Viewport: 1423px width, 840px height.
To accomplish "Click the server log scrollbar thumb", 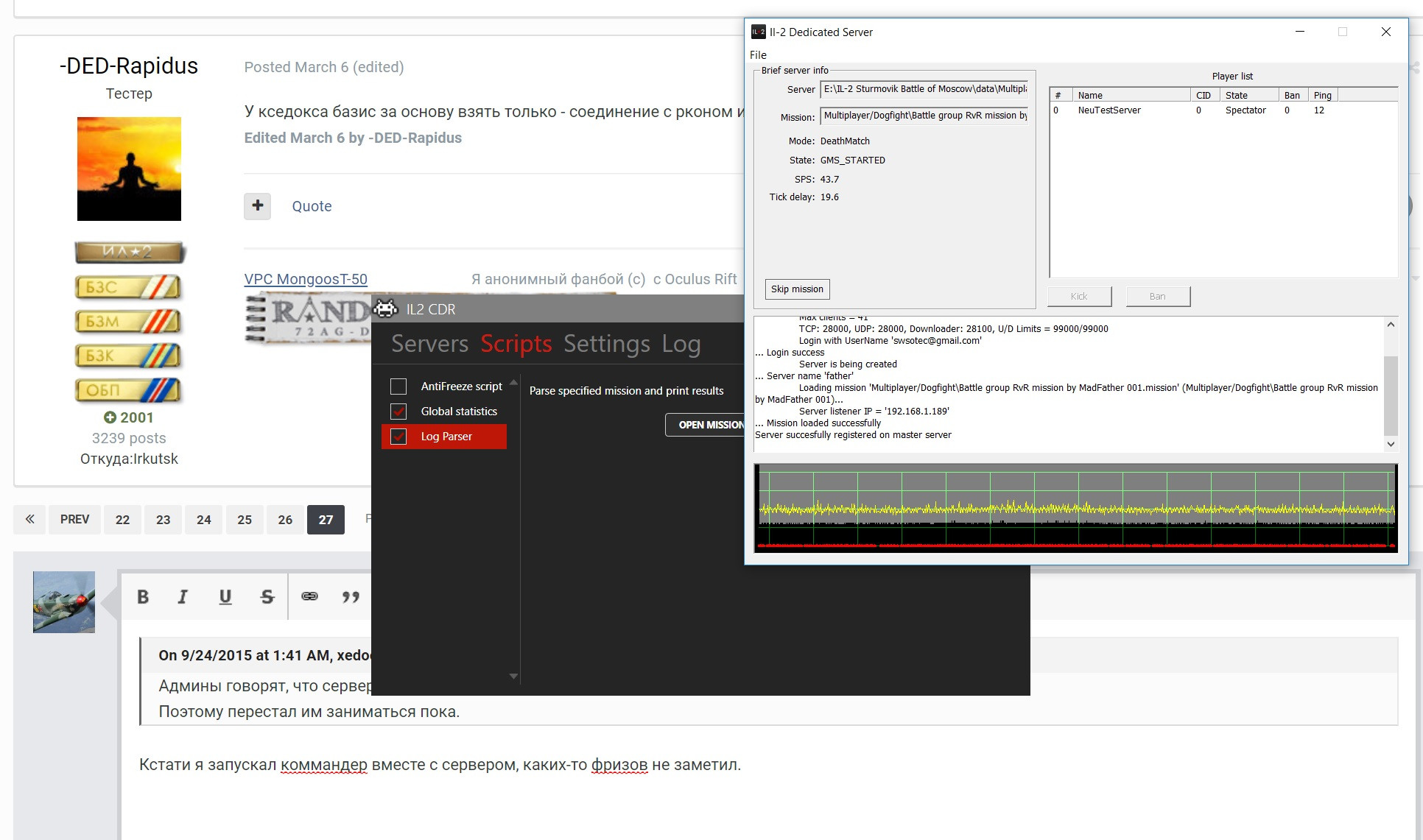I will click(1391, 396).
